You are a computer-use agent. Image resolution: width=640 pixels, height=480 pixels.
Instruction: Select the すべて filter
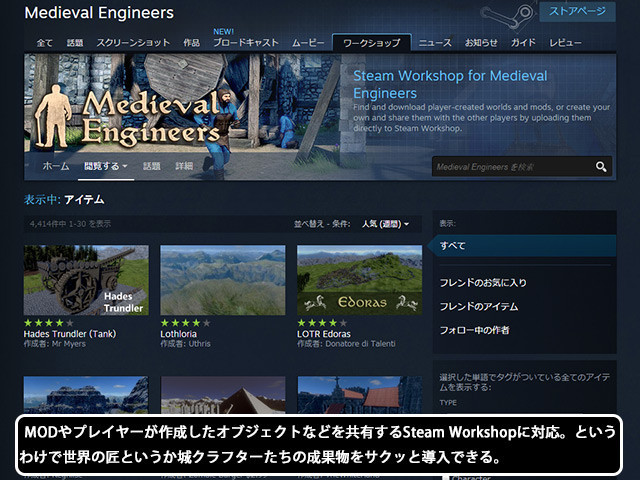[x=524, y=246]
